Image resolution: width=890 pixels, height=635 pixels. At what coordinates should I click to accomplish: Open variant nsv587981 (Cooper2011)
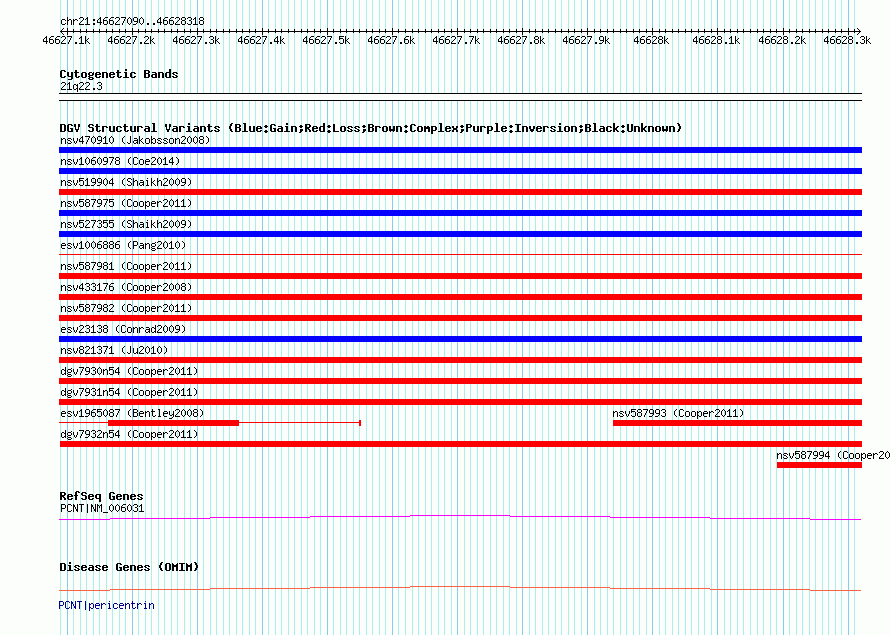pos(126,266)
